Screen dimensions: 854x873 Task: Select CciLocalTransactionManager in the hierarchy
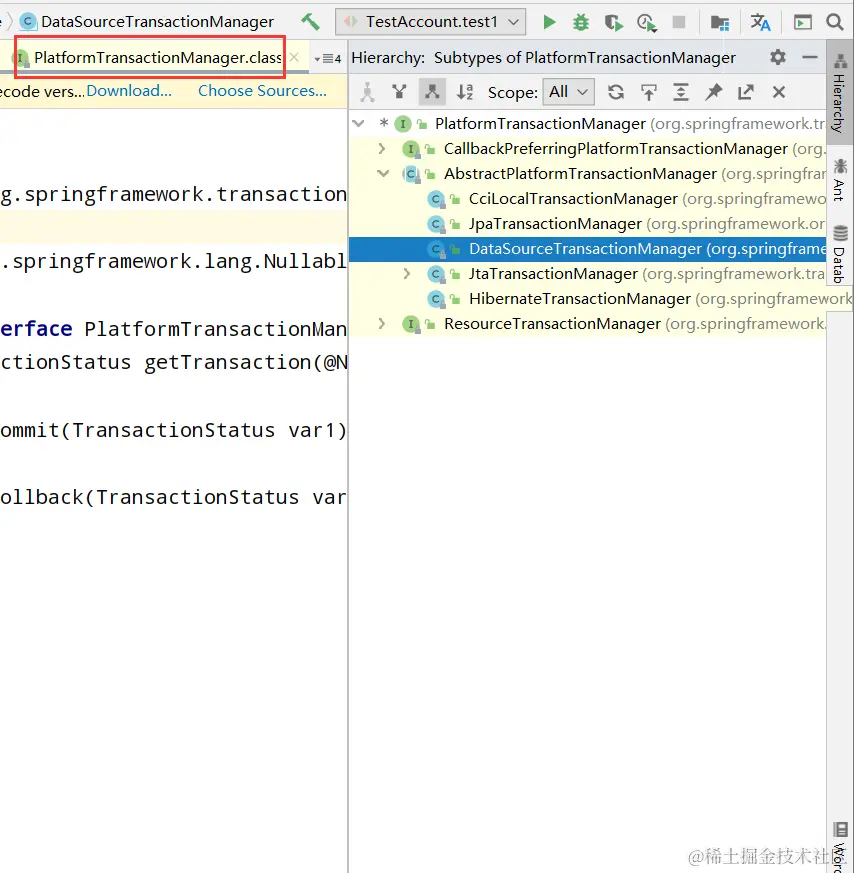pos(588,199)
